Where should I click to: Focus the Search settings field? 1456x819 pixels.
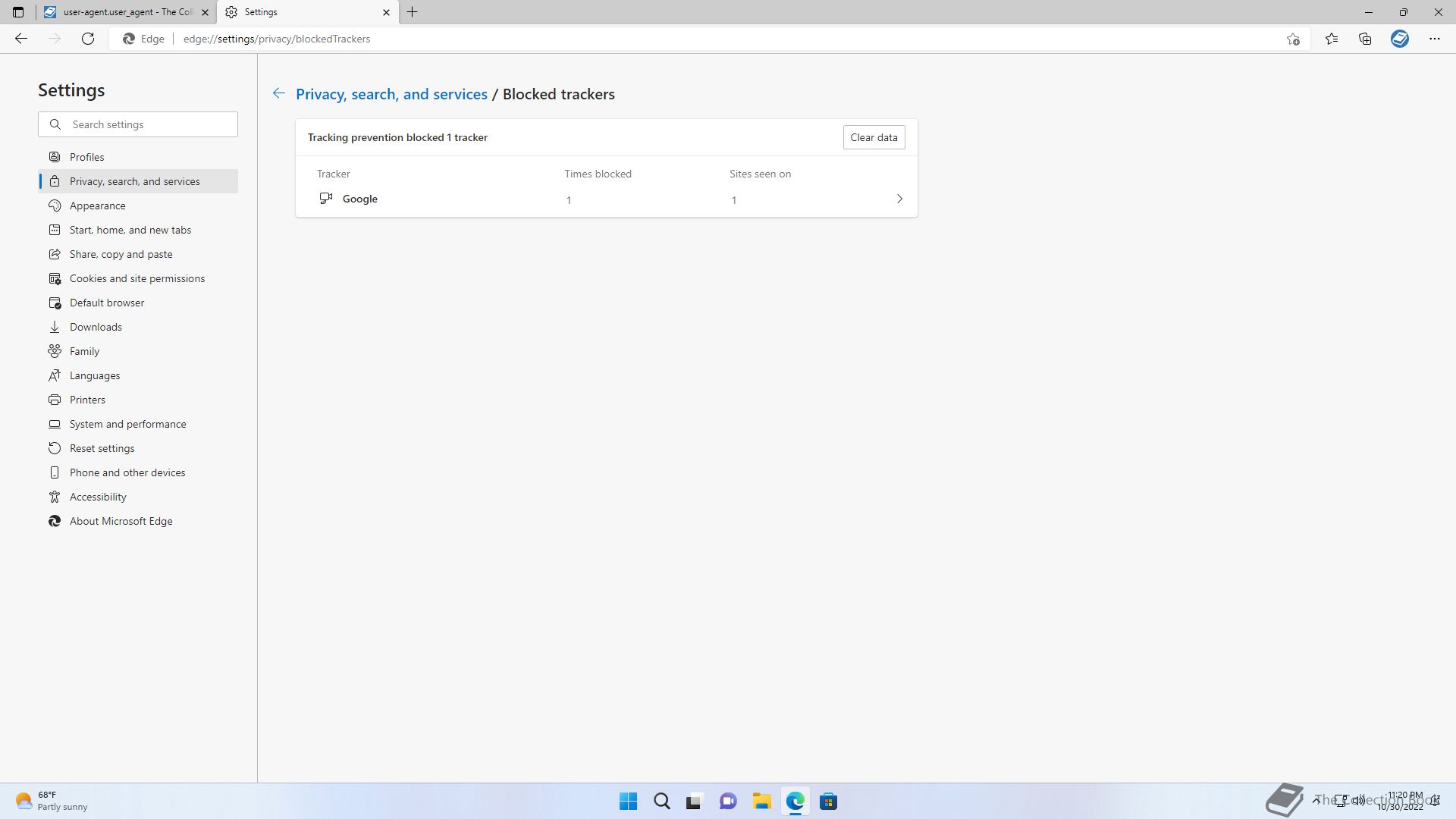(138, 124)
